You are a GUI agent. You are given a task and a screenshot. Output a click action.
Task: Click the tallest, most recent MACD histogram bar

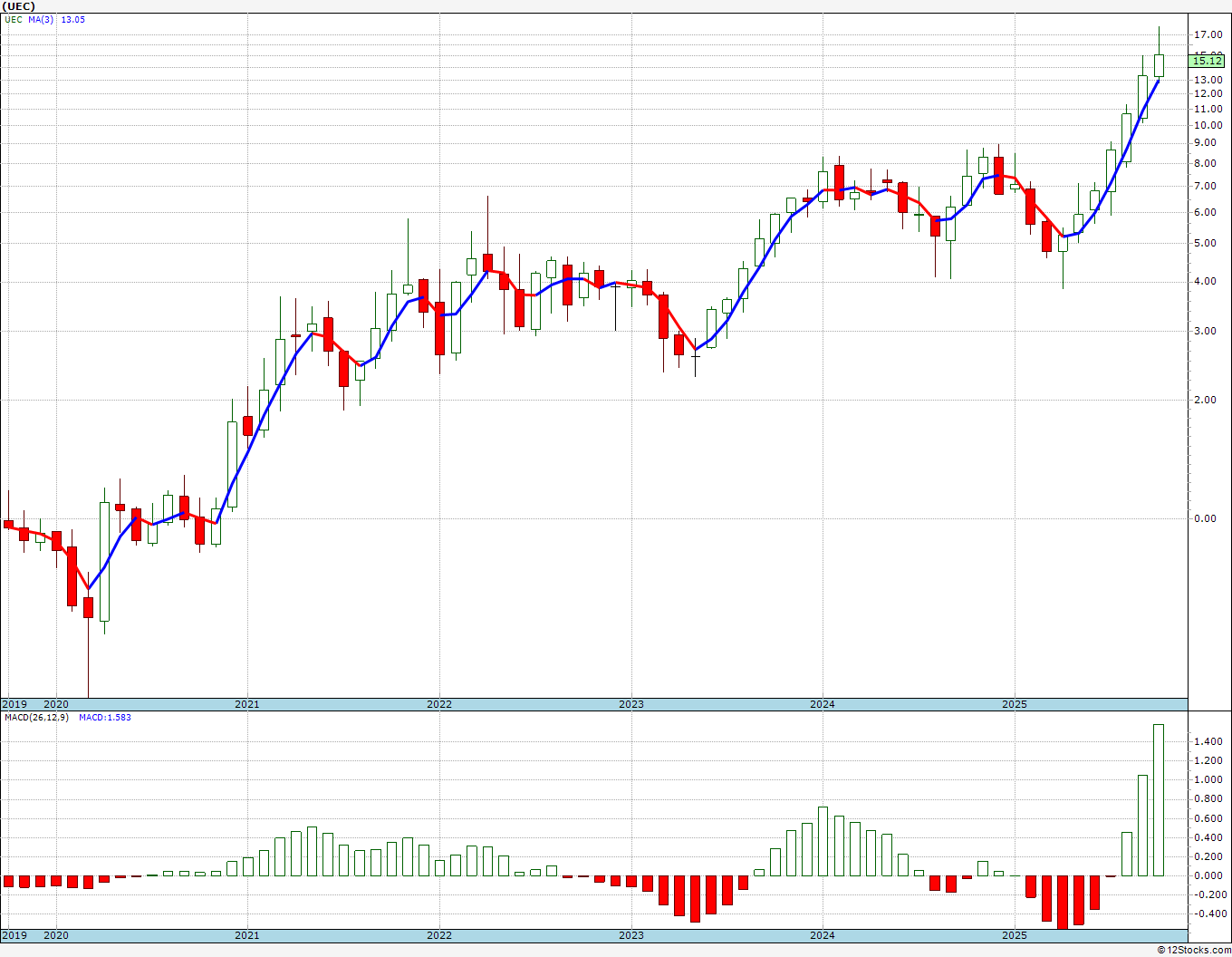point(1159,800)
